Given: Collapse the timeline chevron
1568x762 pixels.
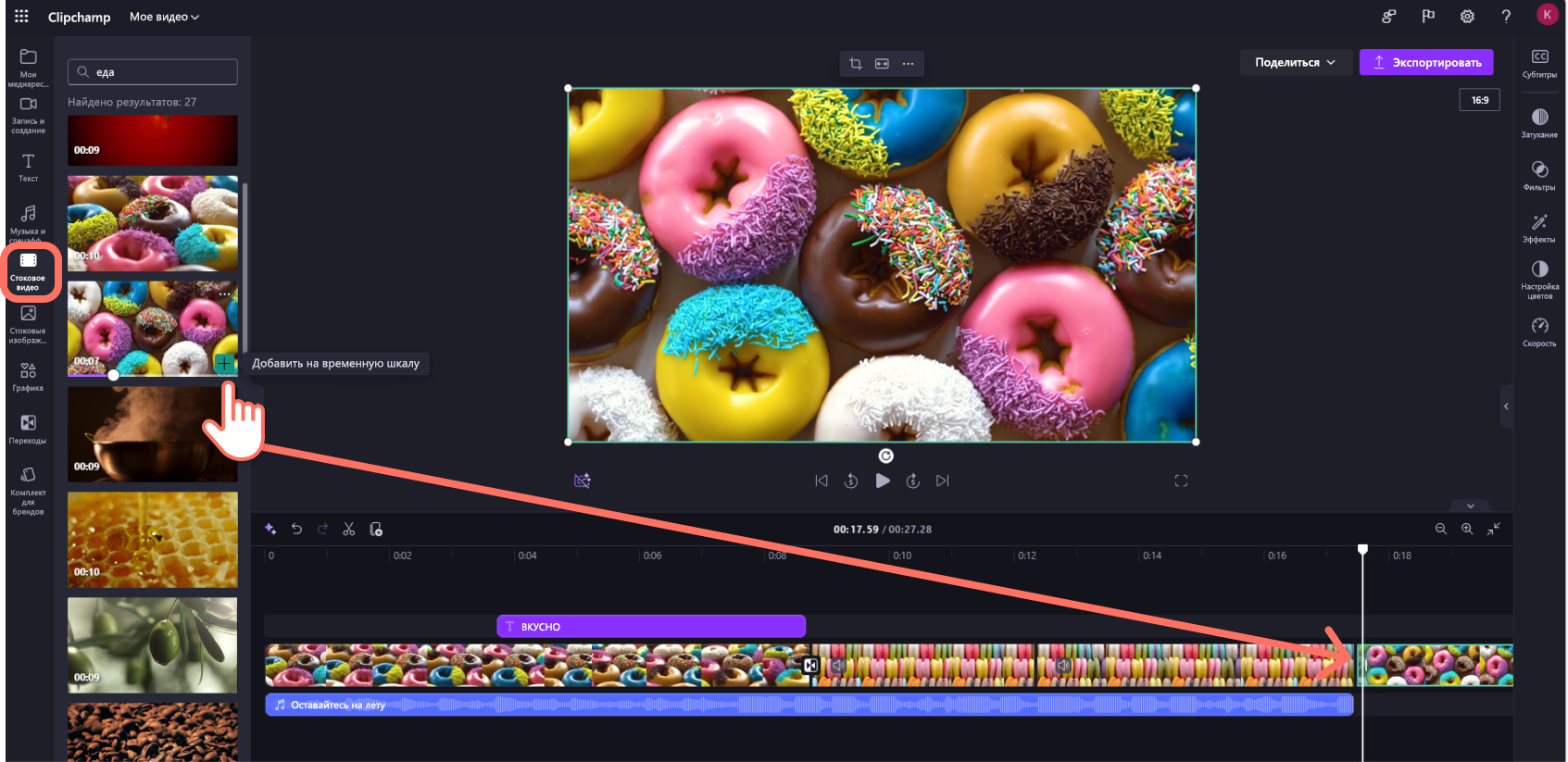Looking at the screenshot, I should pyautogui.click(x=1471, y=506).
